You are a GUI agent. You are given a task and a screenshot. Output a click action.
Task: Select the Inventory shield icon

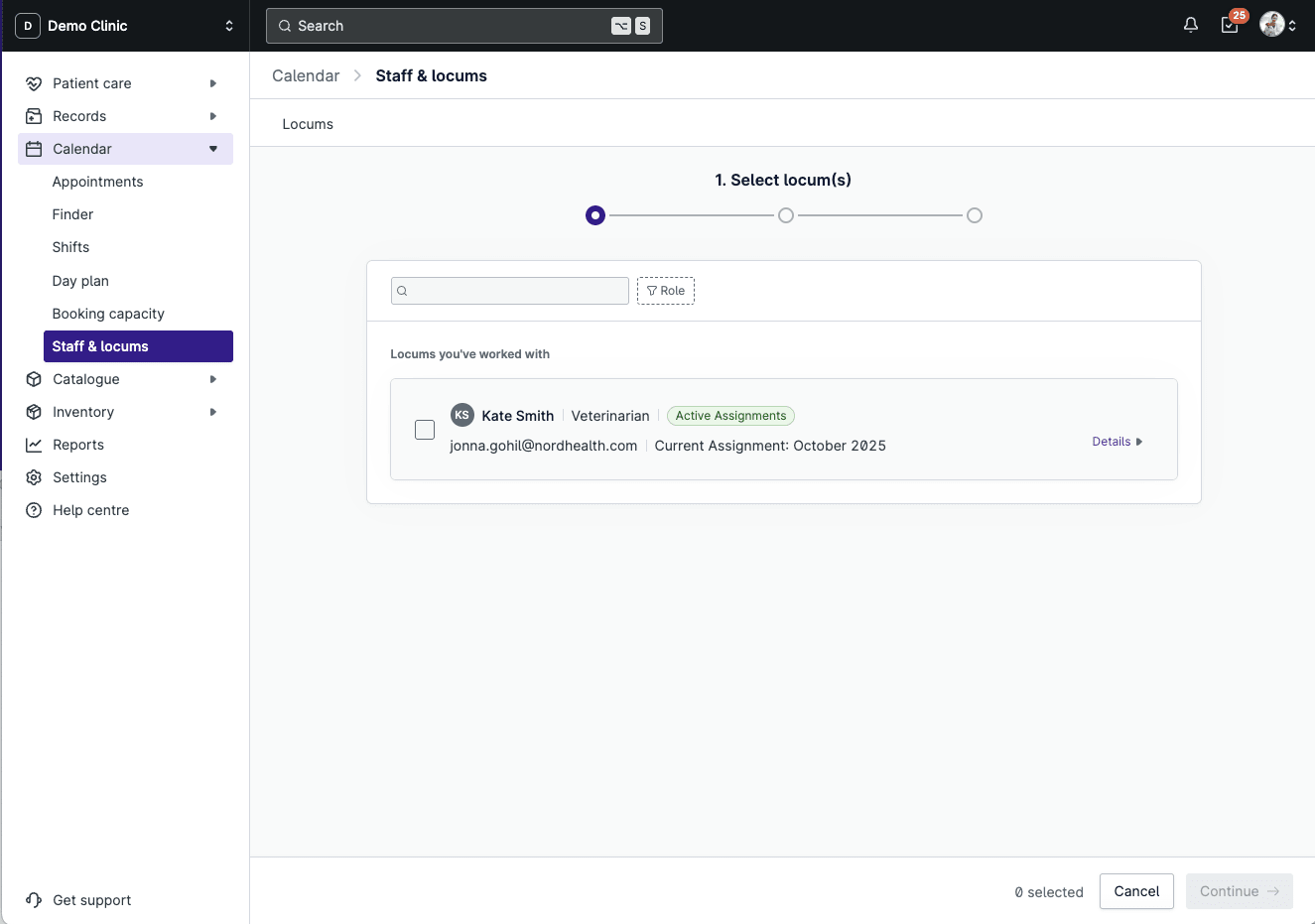(x=35, y=411)
